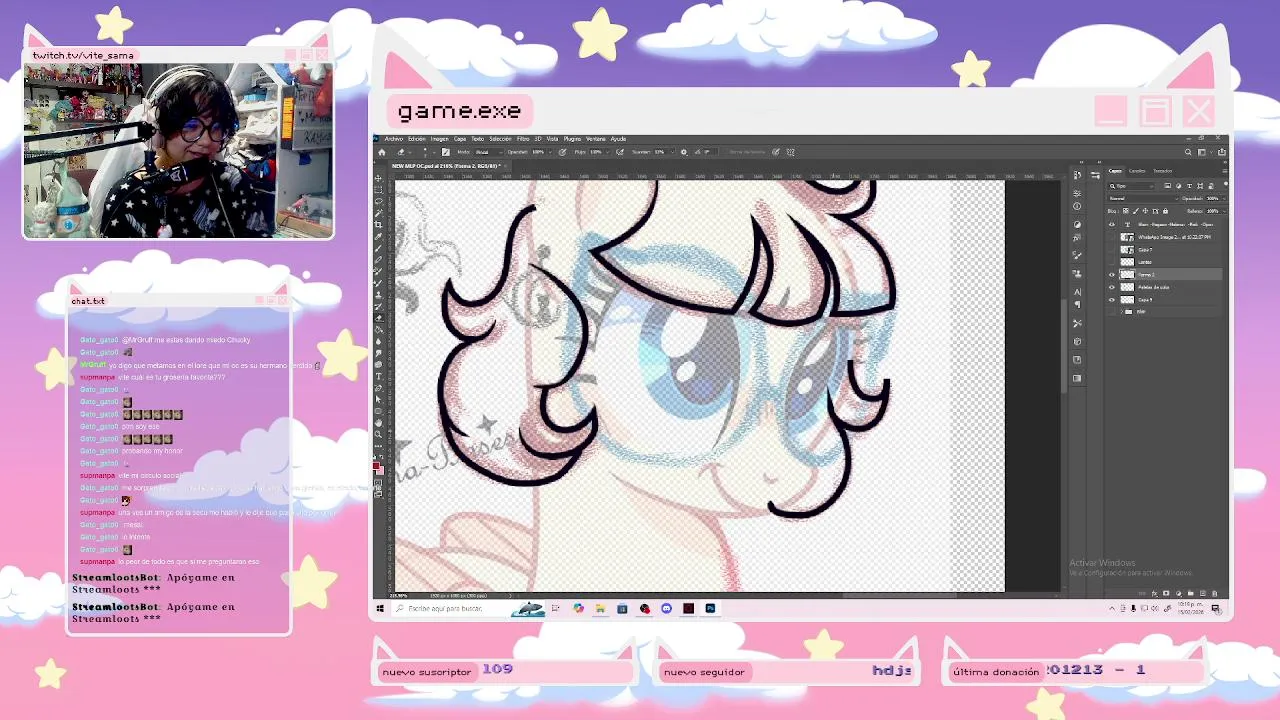Click the Windows Start button

380,608
